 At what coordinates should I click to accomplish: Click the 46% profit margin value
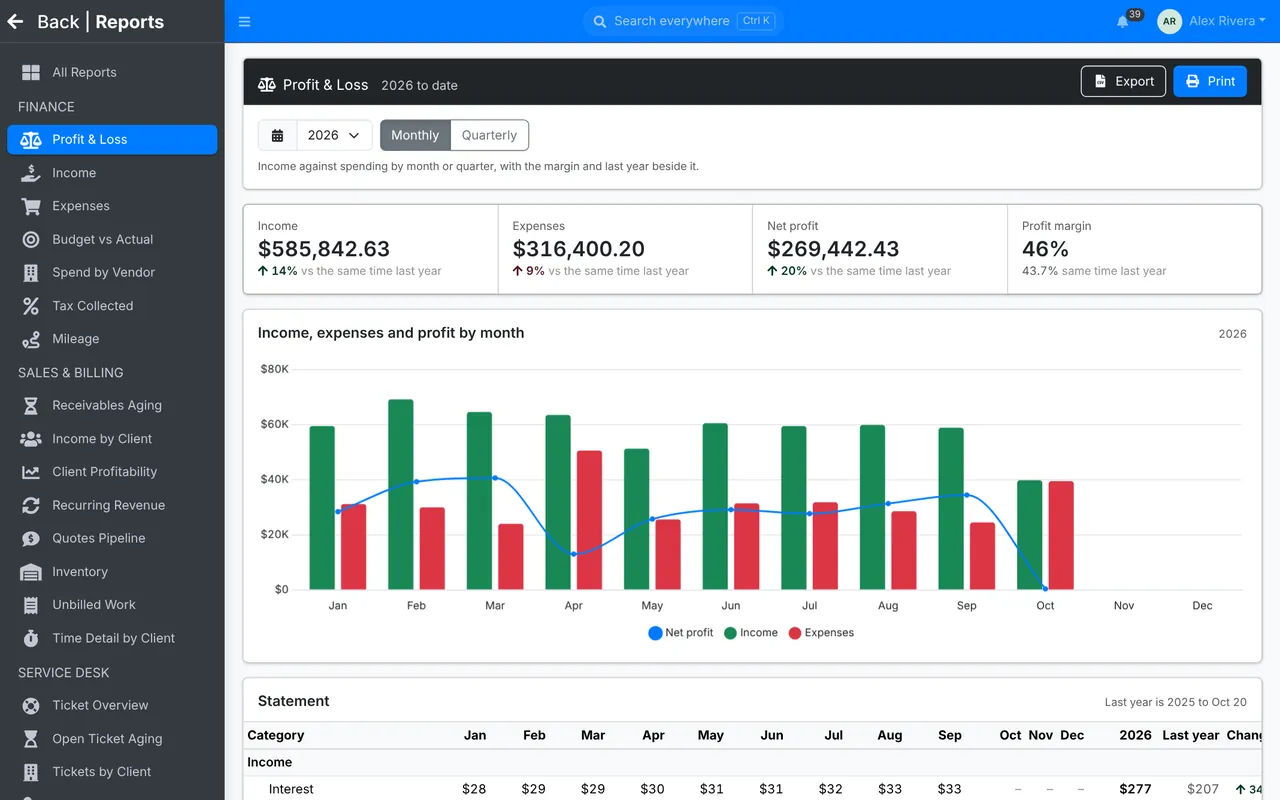tap(1045, 249)
